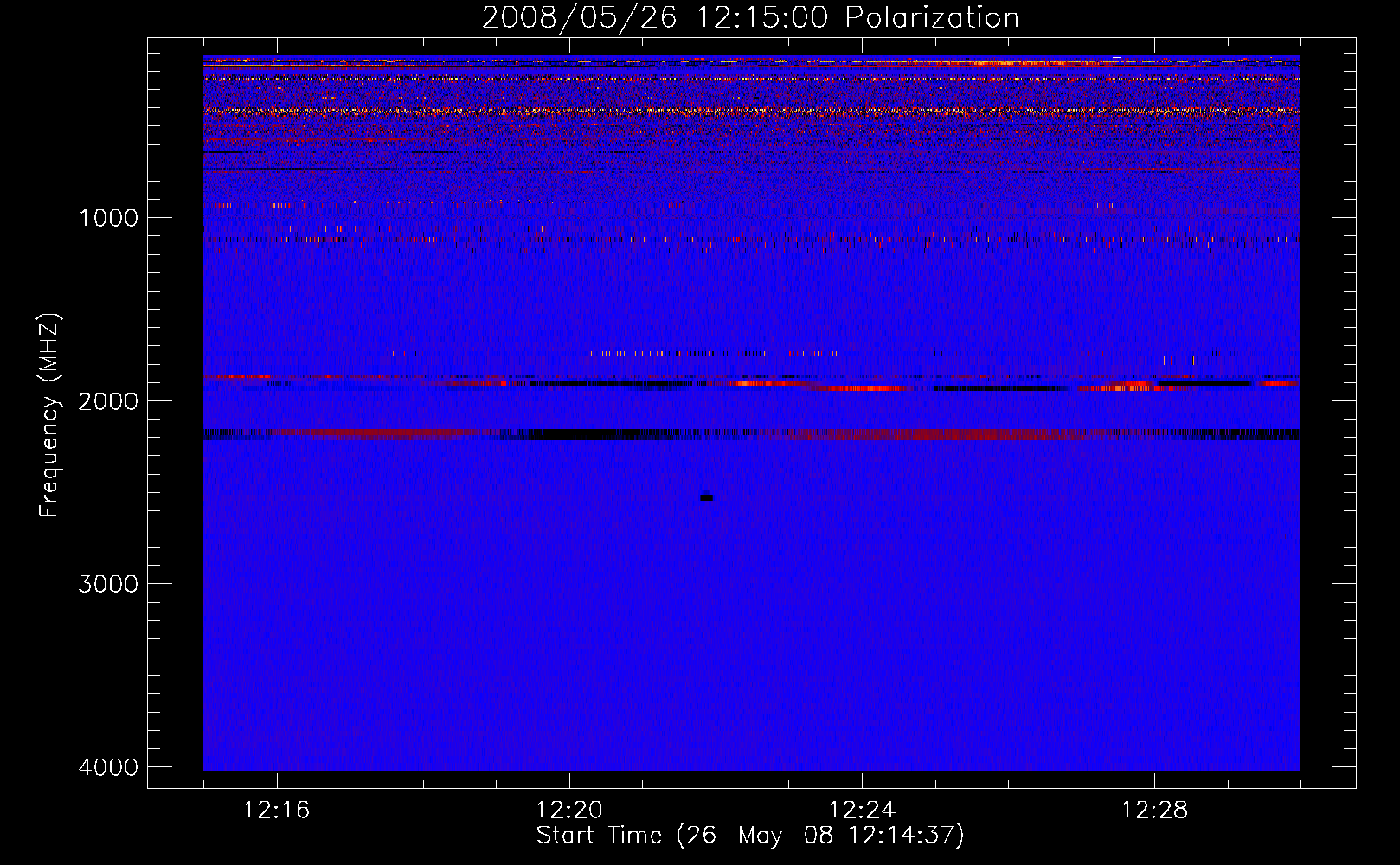This screenshot has width=1400, height=865.
Task: Click the 12:20 time tick label
Action: pos(569,811)
